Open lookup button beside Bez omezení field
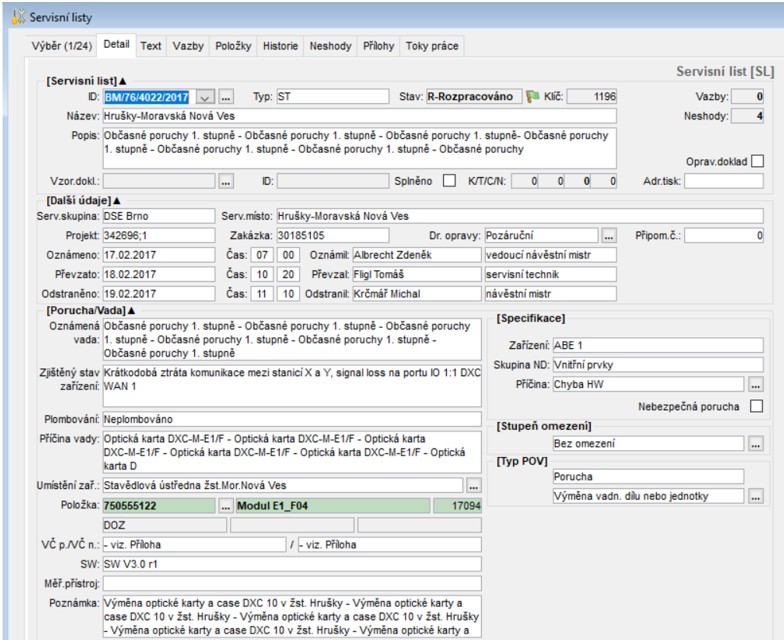 click(x=755, y=443)
